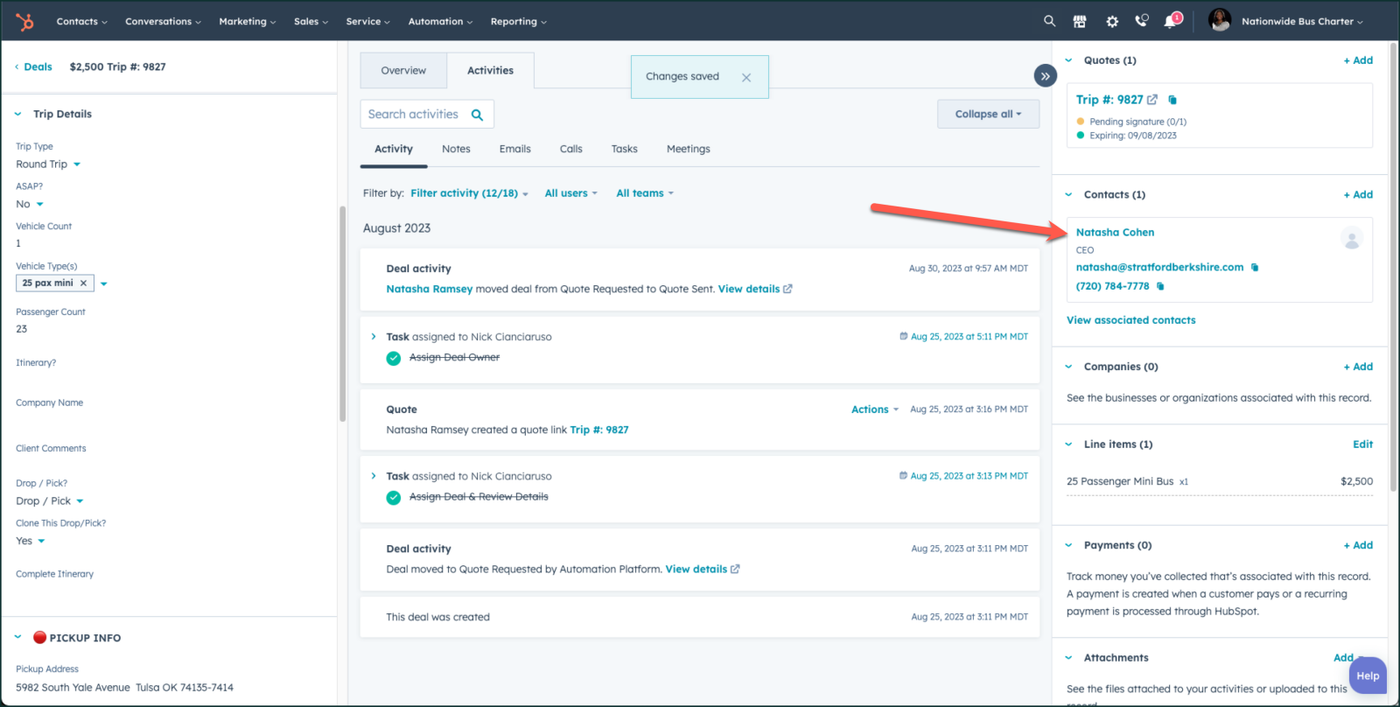Collapse the right sidebar with double-arrow button
Screen dimensions: 1400x707
(x=1045, y=76)
